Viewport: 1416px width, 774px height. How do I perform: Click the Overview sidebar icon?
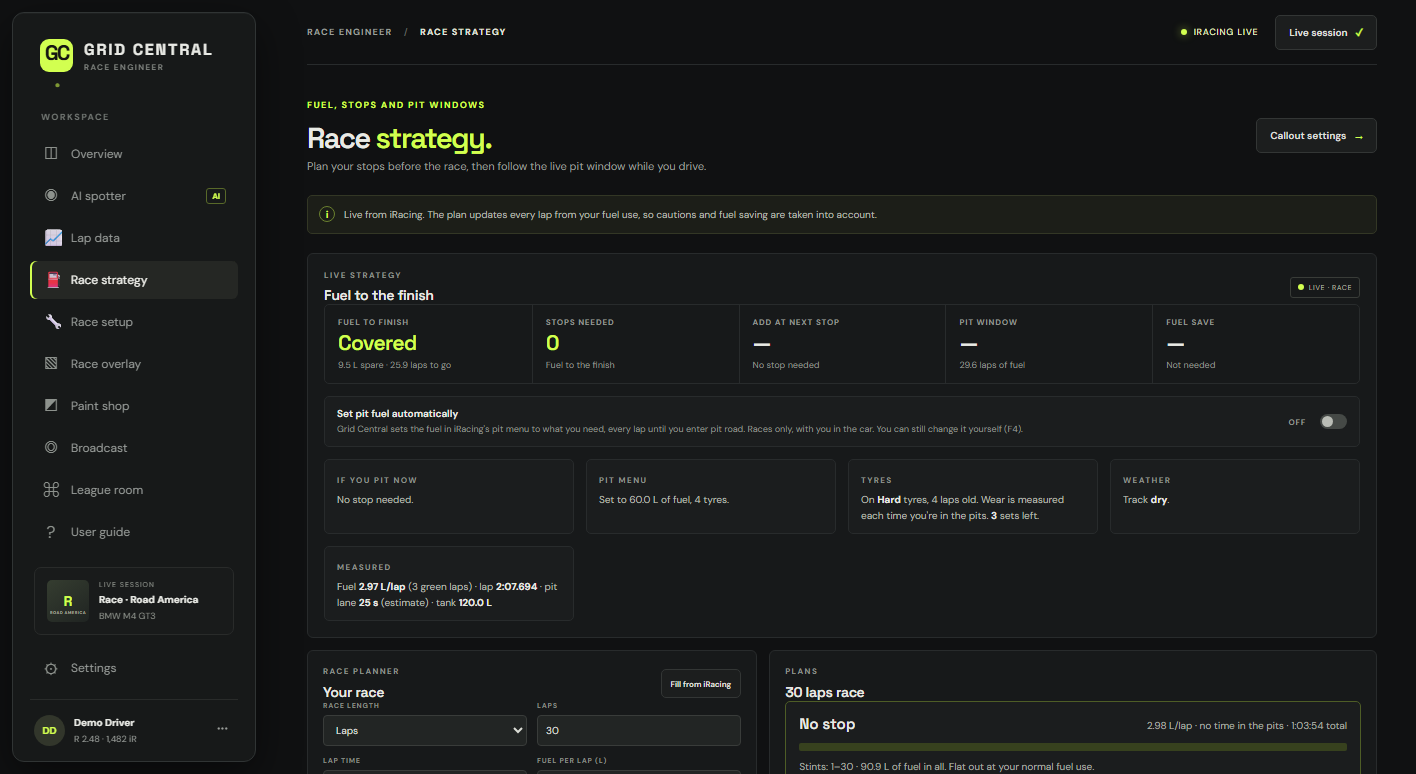[52, 154]
